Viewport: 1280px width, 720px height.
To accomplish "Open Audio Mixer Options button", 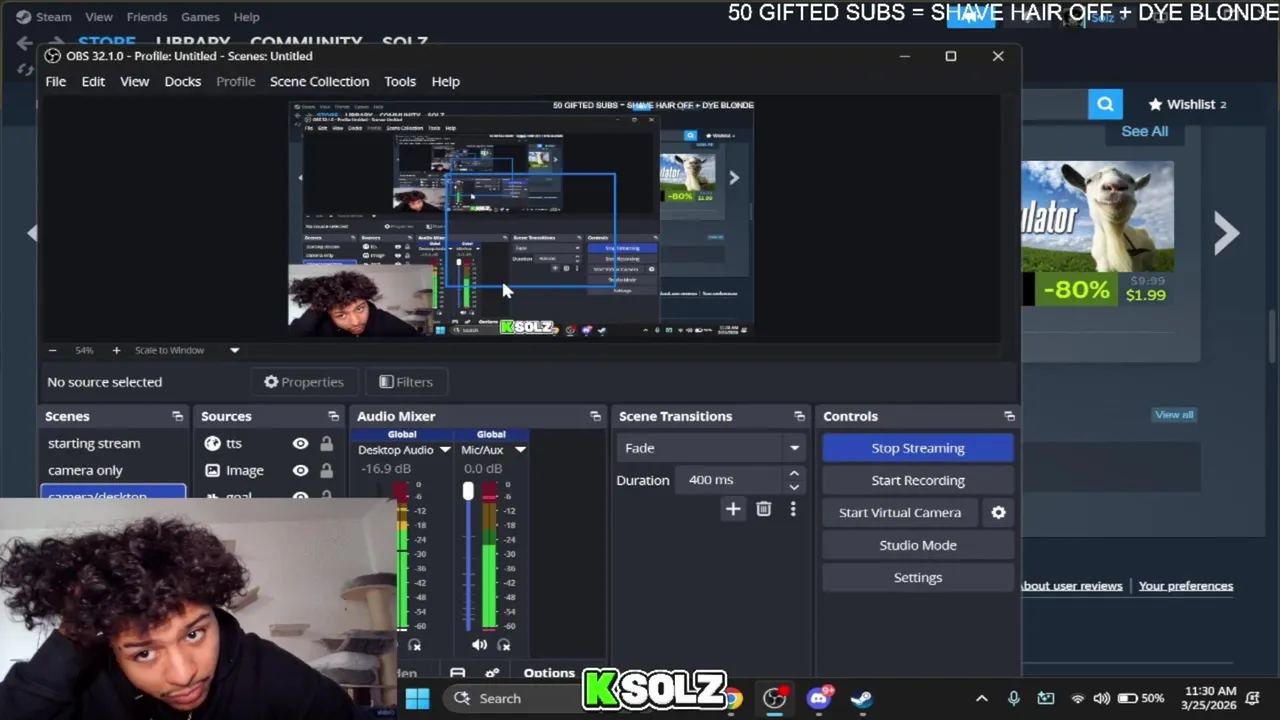I will 549,673.
